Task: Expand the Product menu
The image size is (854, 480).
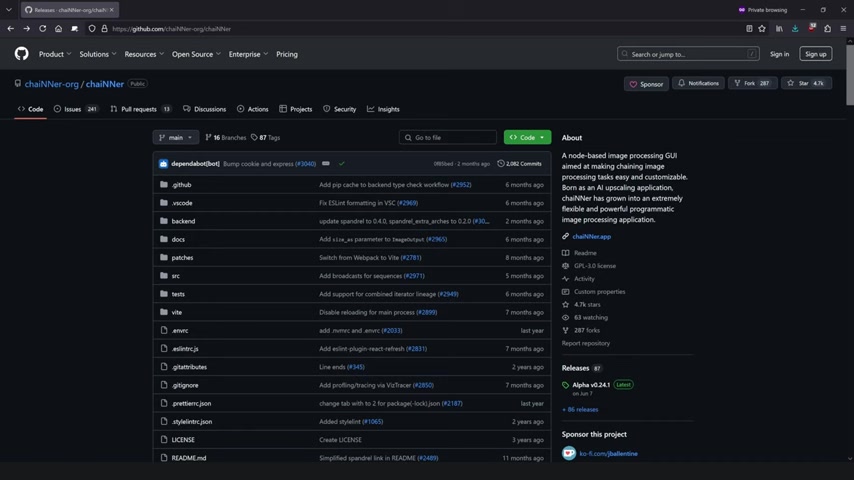Action: [x=54, y=54]
